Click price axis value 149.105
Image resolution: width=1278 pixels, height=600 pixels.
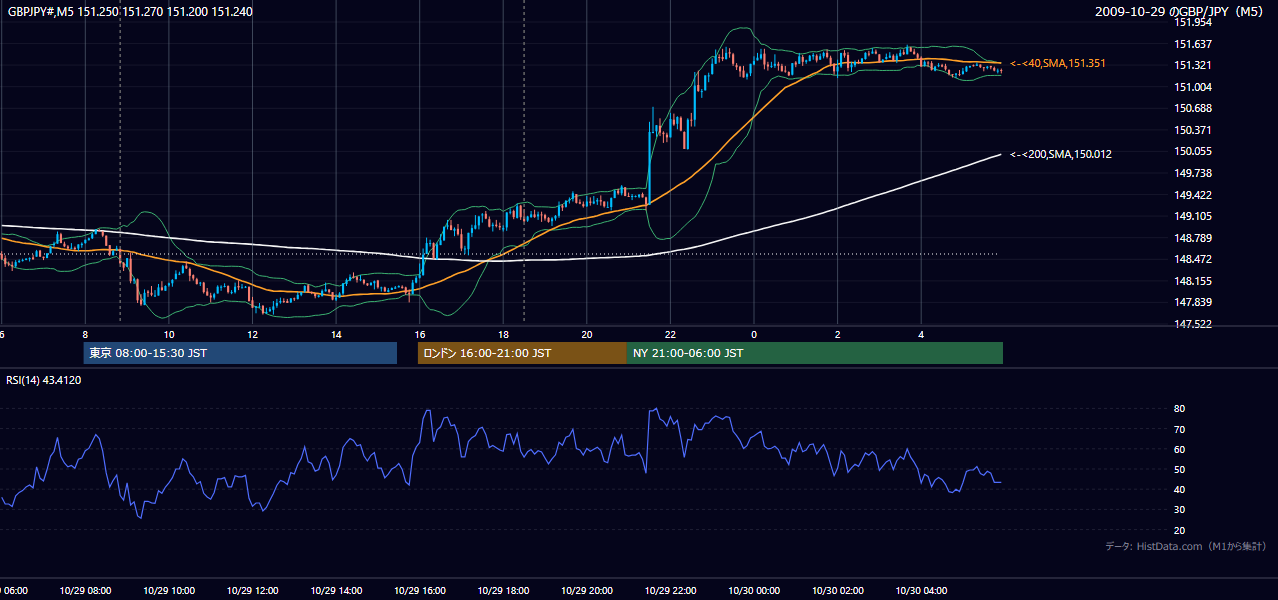1194,216
